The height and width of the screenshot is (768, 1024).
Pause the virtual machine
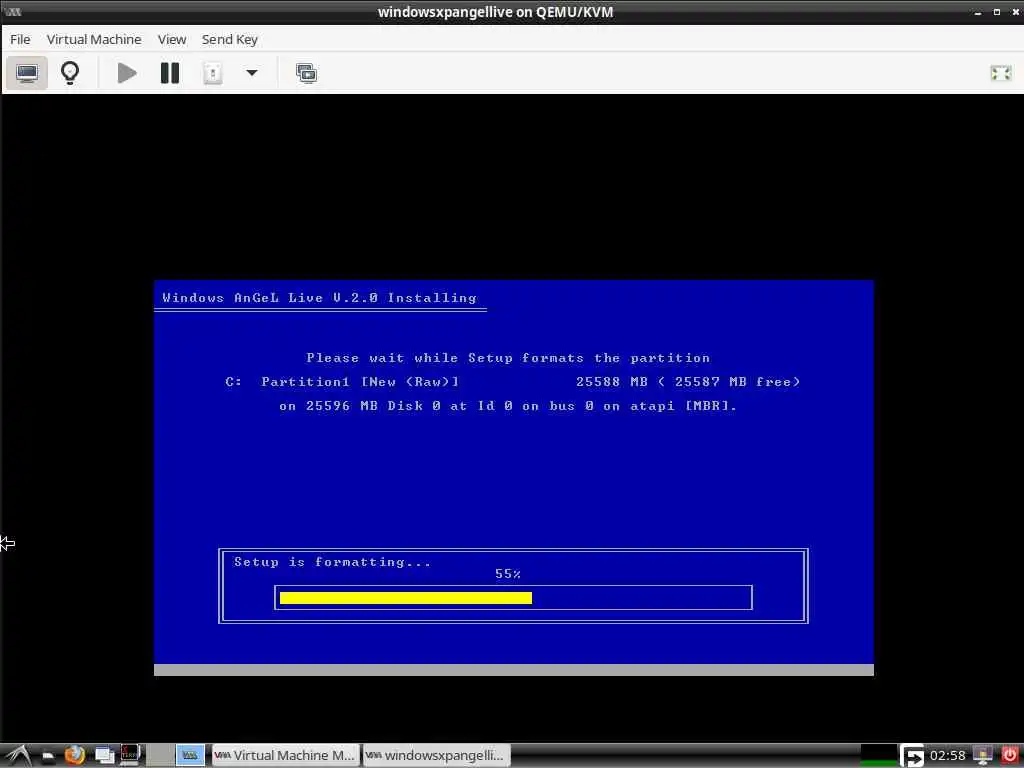[170, 73]
